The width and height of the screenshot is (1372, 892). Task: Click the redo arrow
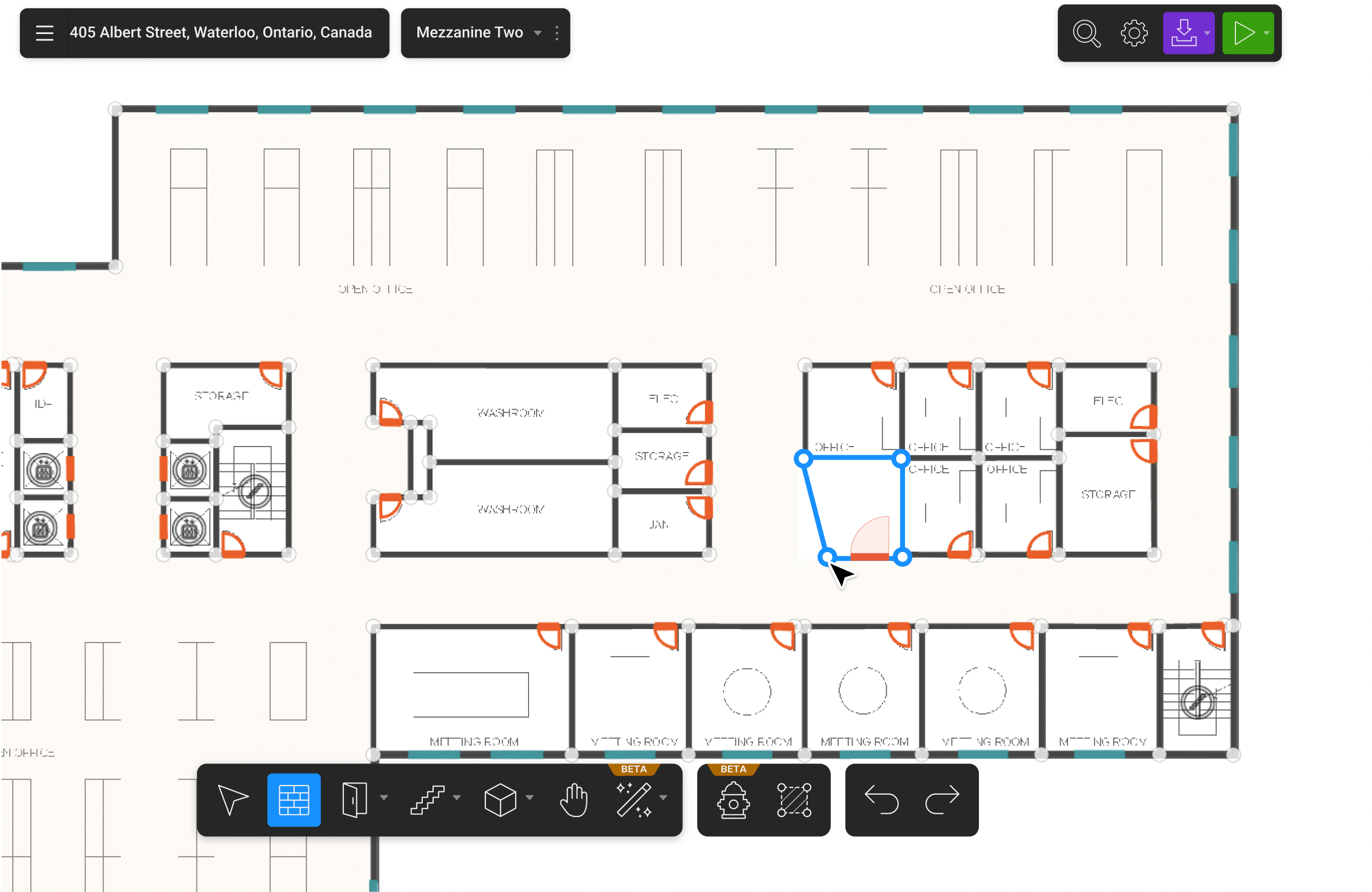942,799
